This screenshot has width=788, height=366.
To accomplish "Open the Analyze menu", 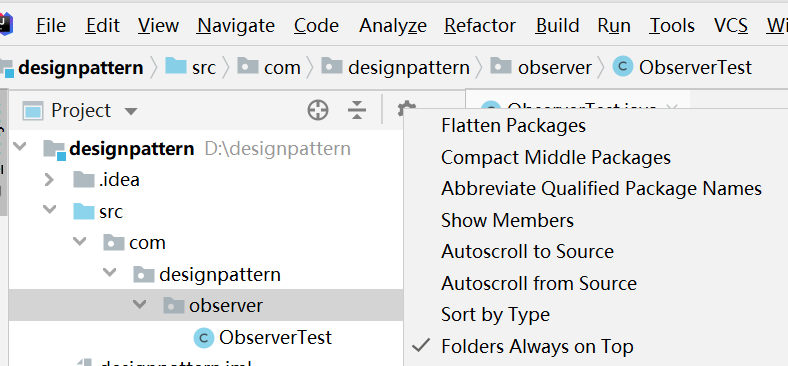I will (393, 25).
